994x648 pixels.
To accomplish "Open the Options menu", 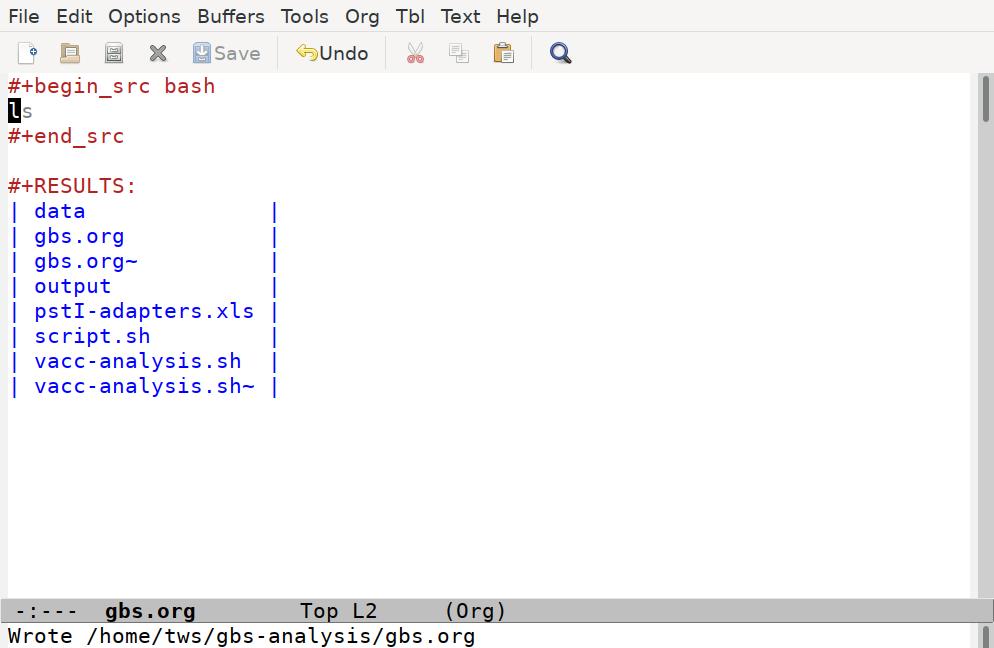I will [145, 16].
